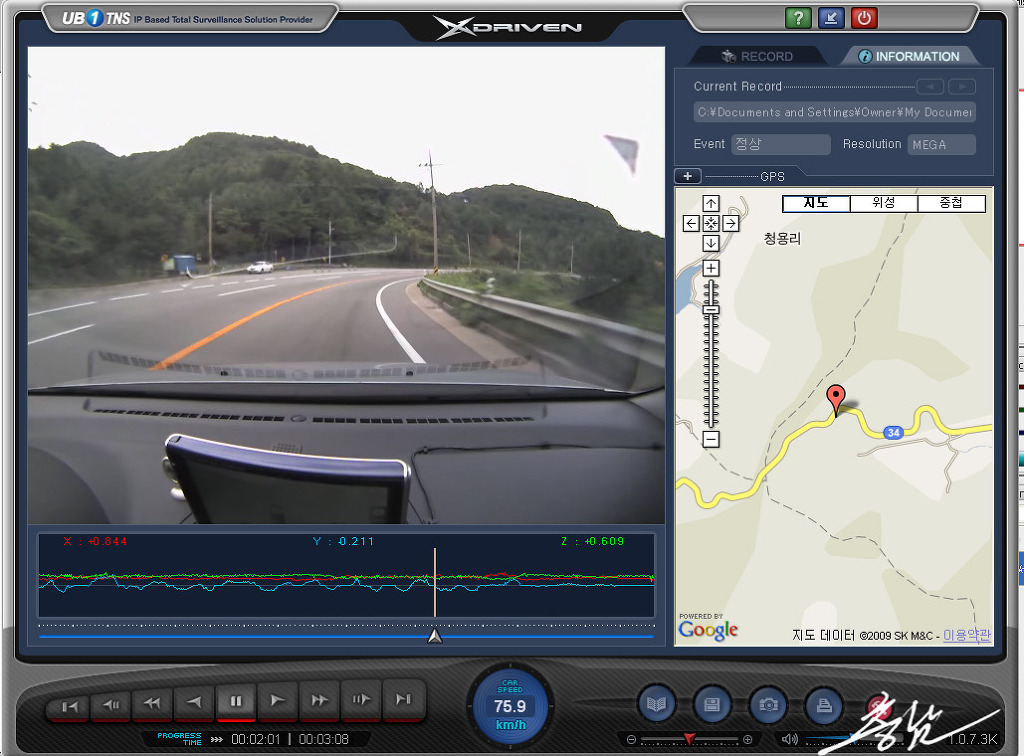Click the Z-axis value +0.609
The height and width of the screenshot is (756, 1024).
tap(604, 541)
